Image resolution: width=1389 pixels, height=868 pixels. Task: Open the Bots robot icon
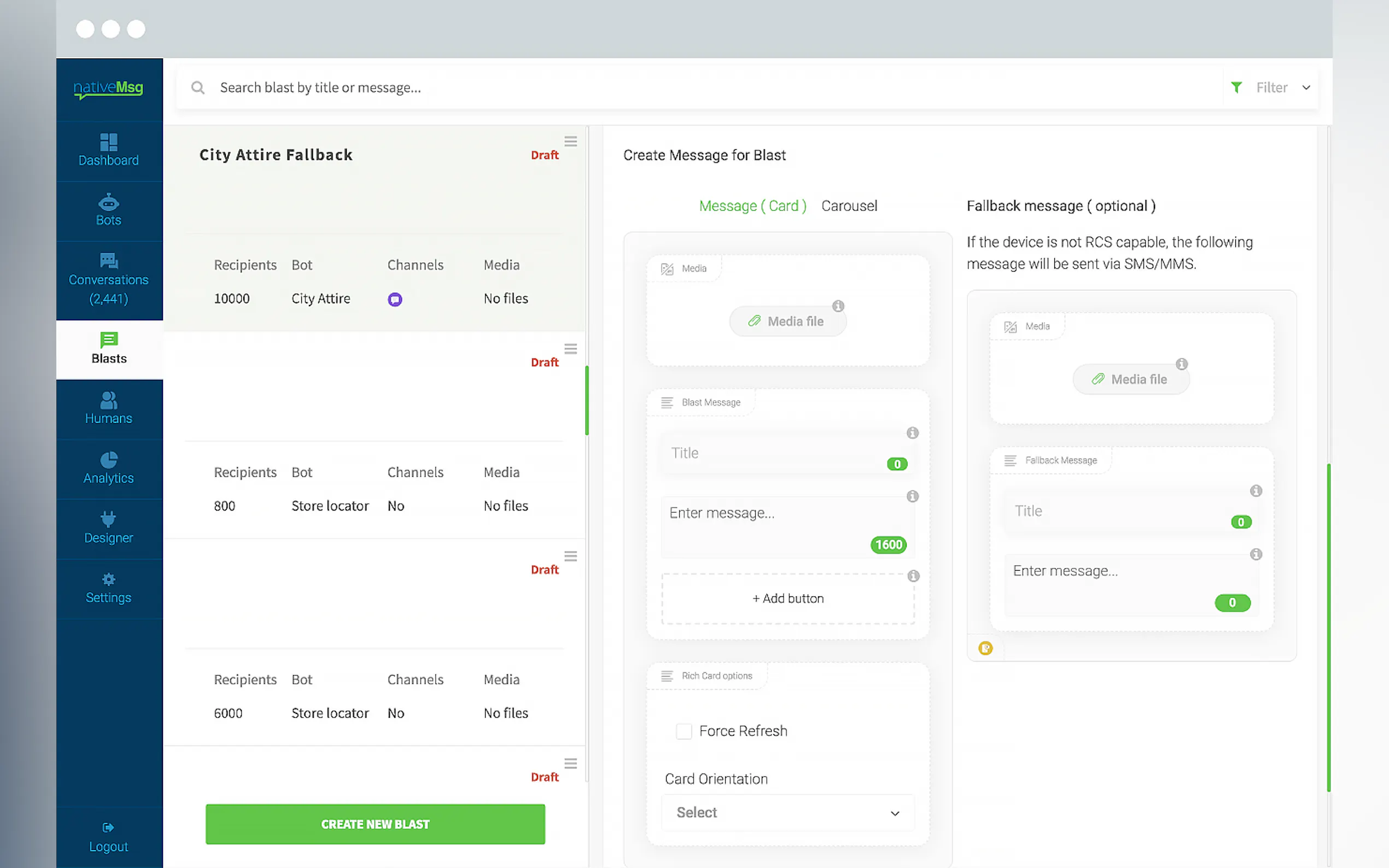point(108,202)
